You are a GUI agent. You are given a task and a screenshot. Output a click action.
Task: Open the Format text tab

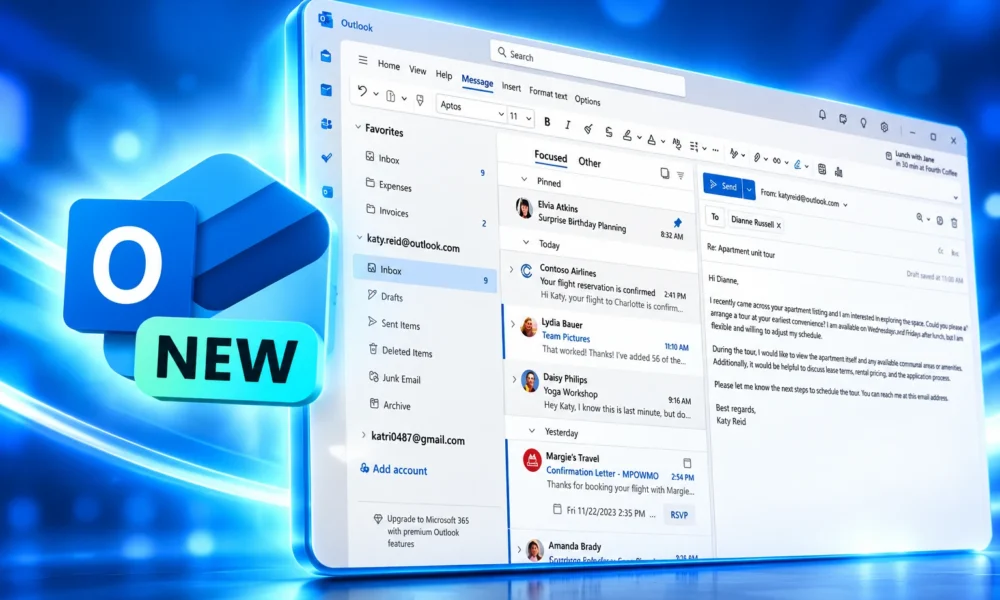point(548,94)
